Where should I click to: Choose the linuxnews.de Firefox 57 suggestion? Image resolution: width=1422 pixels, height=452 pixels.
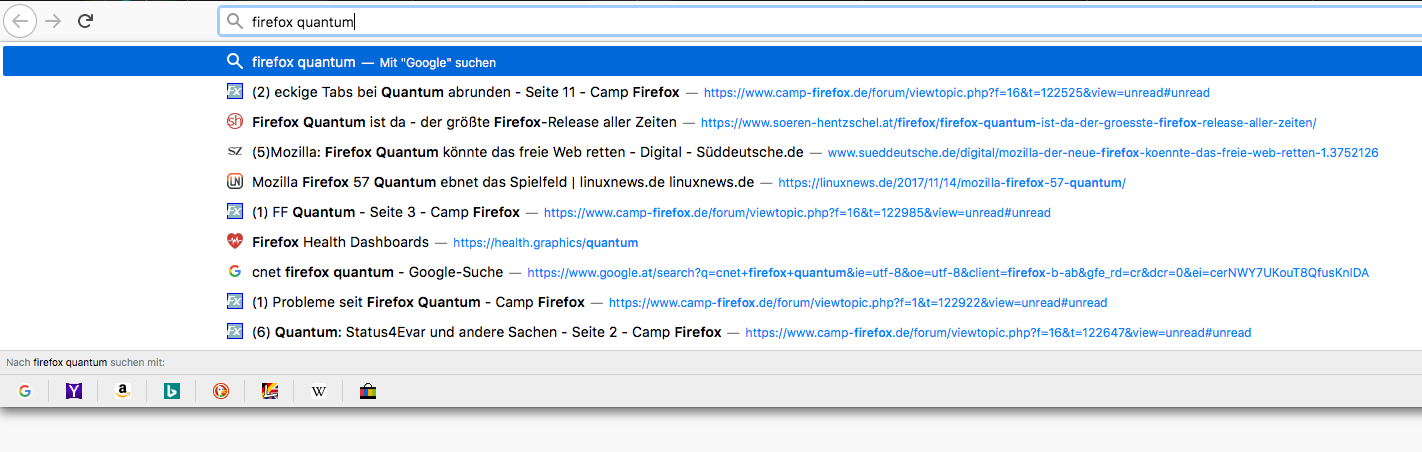503,182
